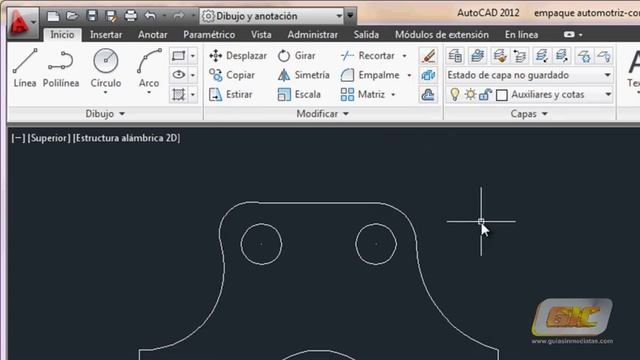Toggle layer lock padlock icon
The width and height of the screenshot is (640, 360).
coord(485,95)
